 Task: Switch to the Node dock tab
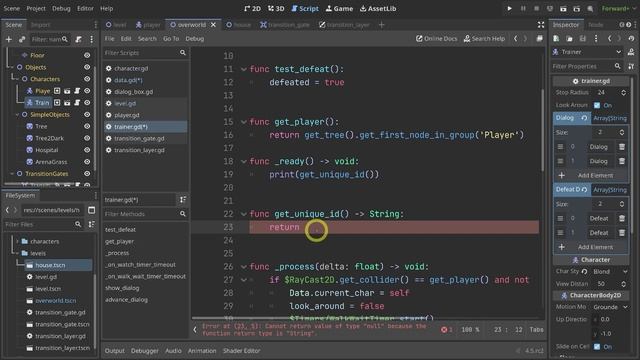[596, 25]
